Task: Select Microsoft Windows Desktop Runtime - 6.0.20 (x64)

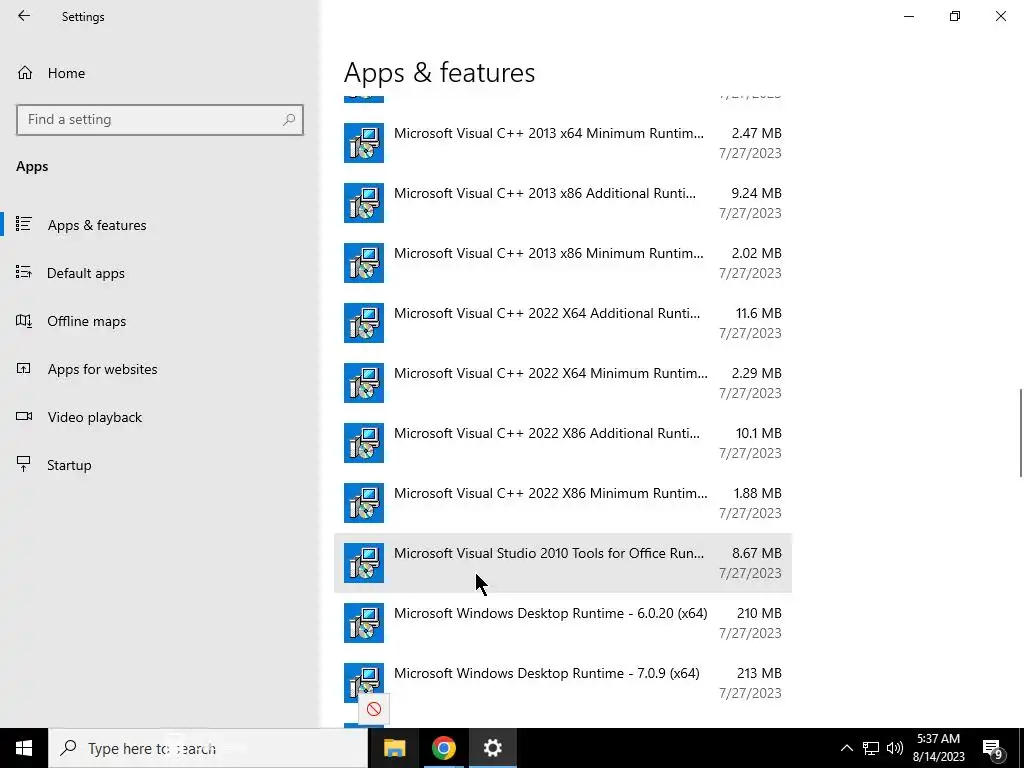Action: (x=563, y=623)
